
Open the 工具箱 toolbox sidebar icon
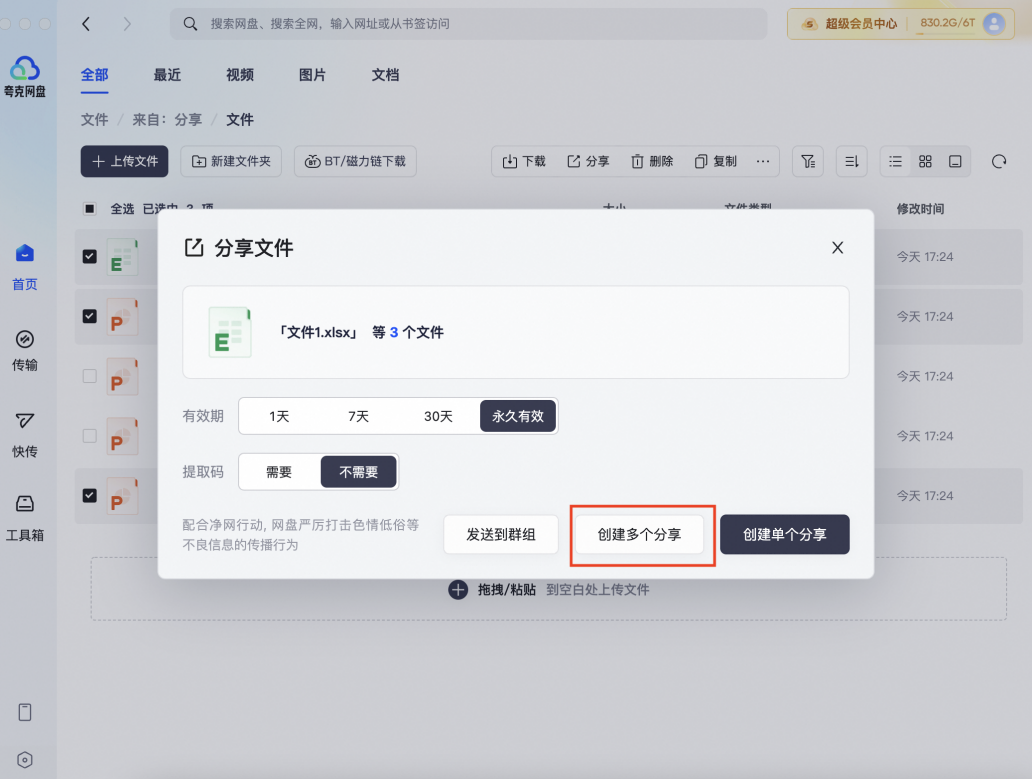pos(25,504)
